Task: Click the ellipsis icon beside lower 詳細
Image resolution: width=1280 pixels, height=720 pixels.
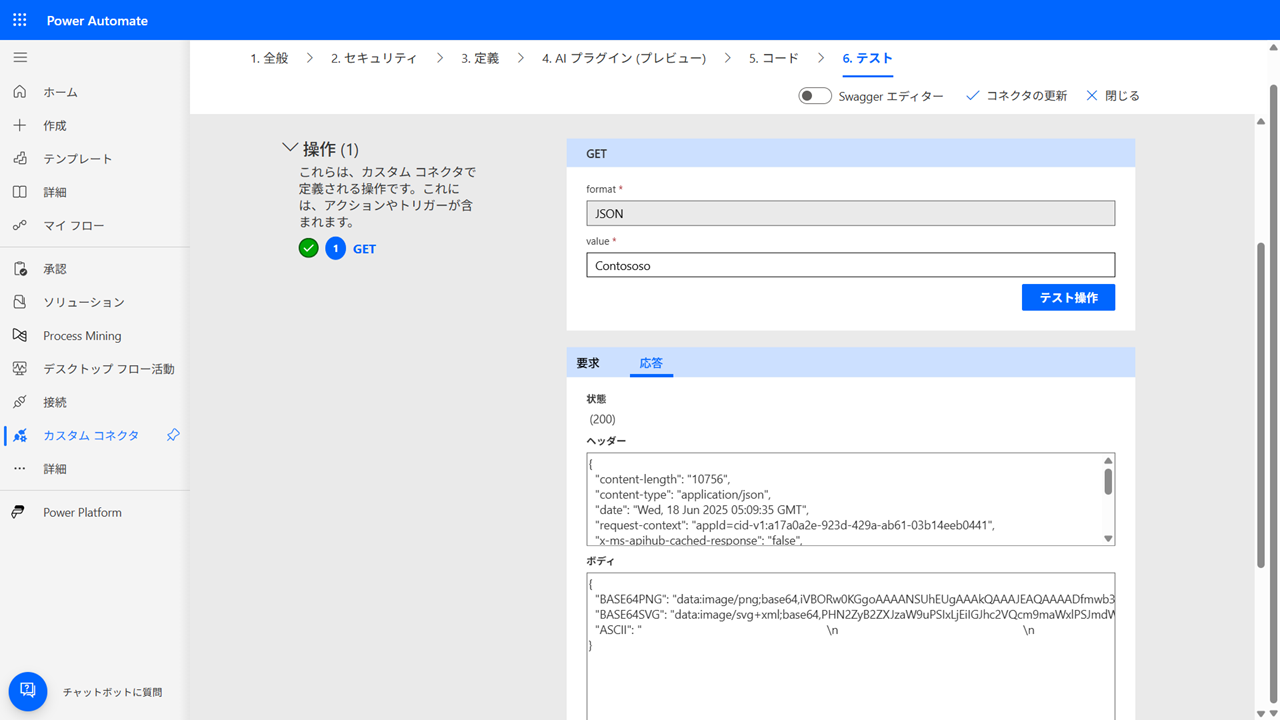Action: pos(20,468)
